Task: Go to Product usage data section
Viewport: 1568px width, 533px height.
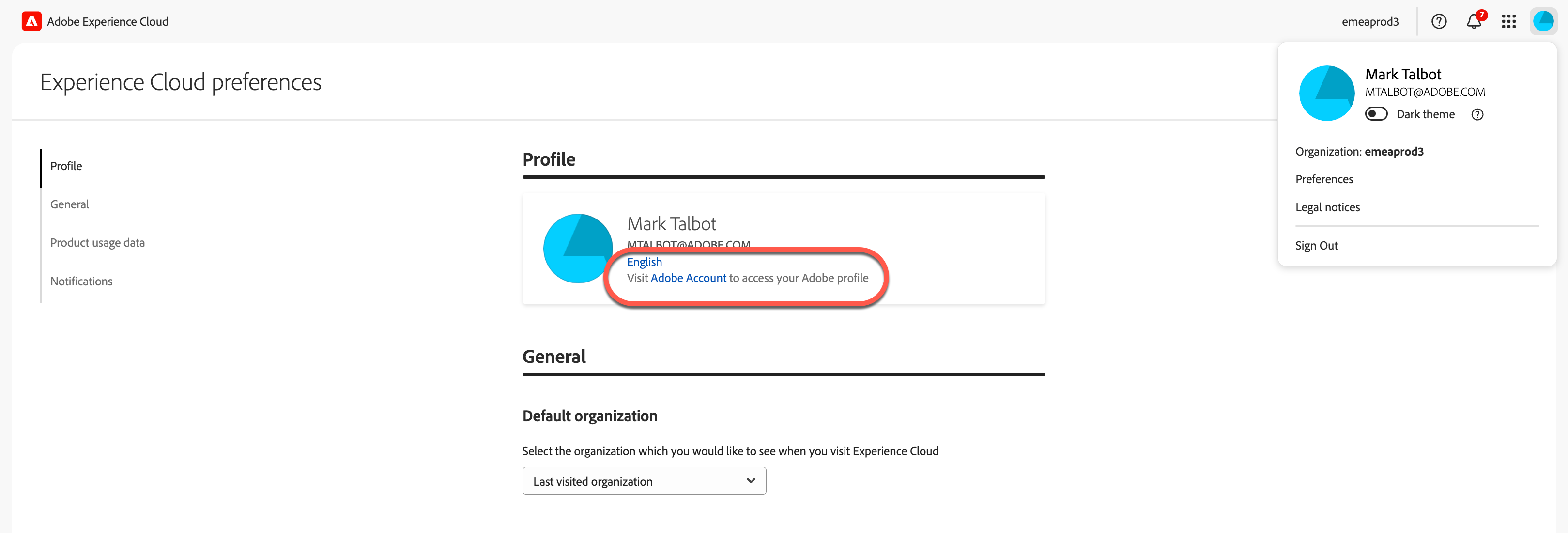Action: [x=97, y=243]
